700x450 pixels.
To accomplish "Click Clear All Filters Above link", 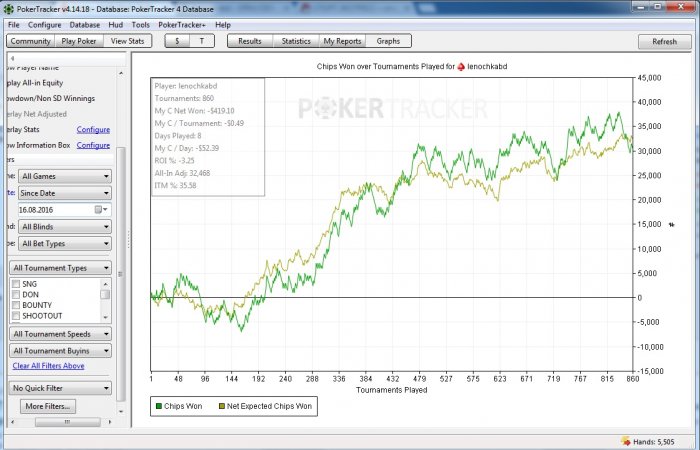I will (48, 366).
